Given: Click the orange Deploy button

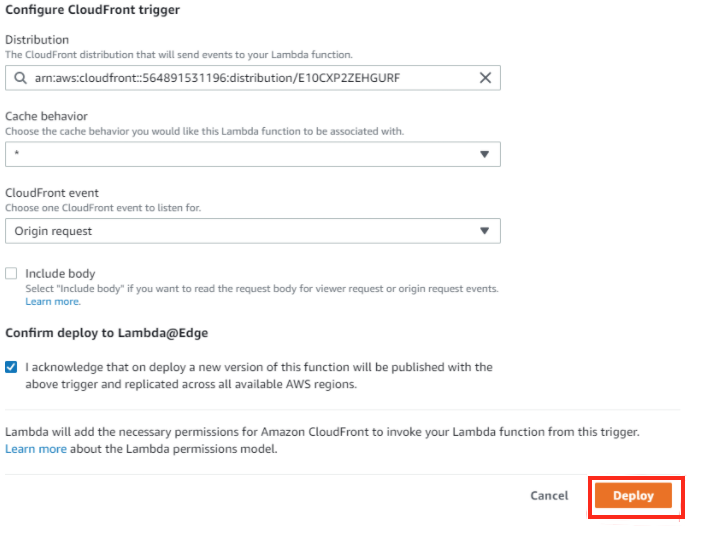Looking at the screenshot, I should pos(633,496).
